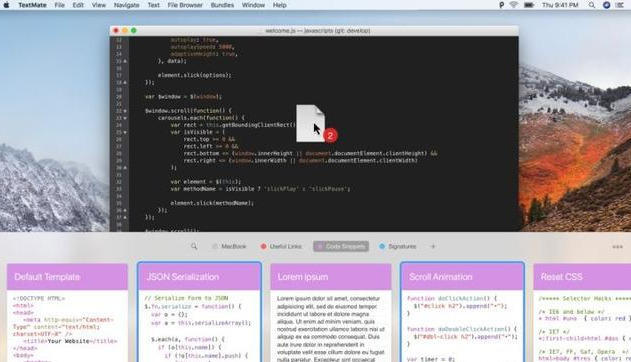This screenshot has height=362, width=631.
Task: Collapse code fold at line 25
Action: click(x=125, y=132)
